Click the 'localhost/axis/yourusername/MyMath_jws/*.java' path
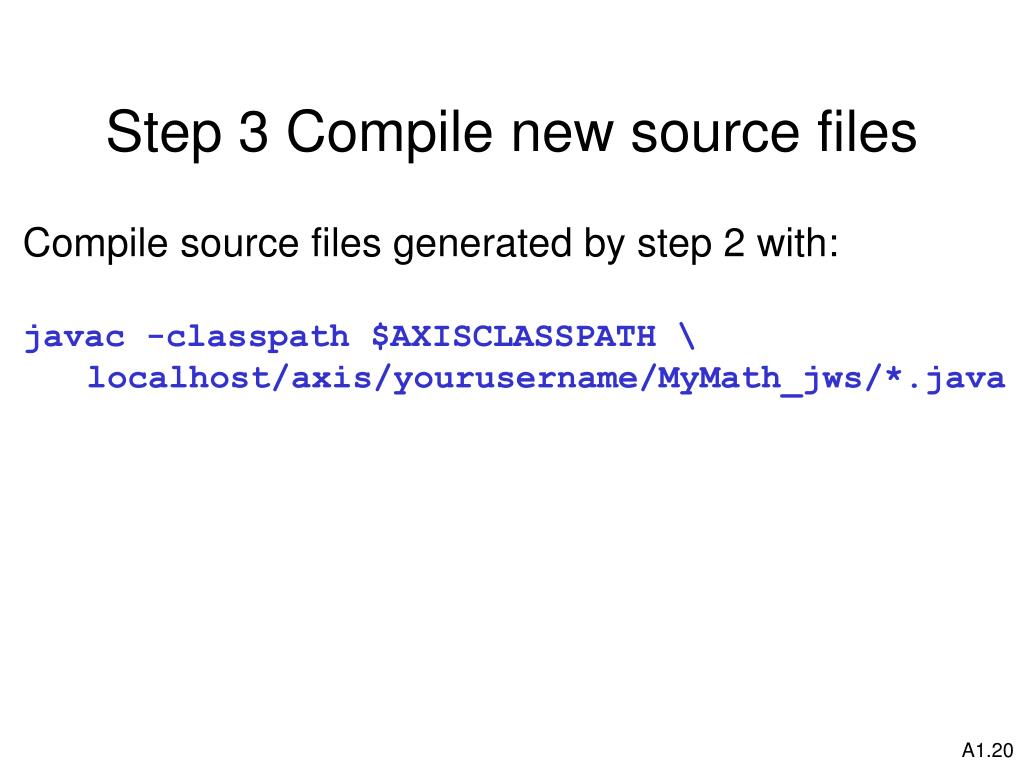 coord(547,379)
